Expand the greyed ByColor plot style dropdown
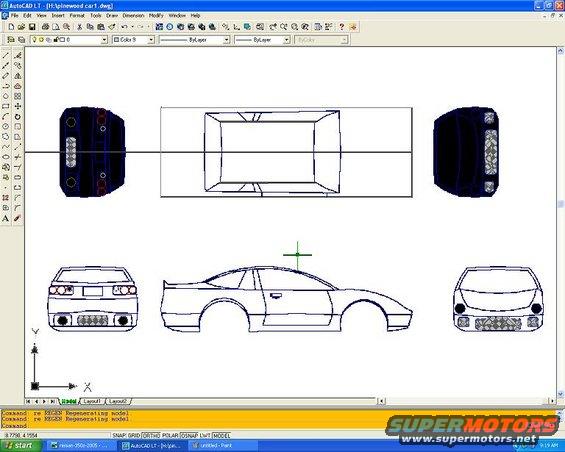565x452 pixels. [x=344, y=40]
